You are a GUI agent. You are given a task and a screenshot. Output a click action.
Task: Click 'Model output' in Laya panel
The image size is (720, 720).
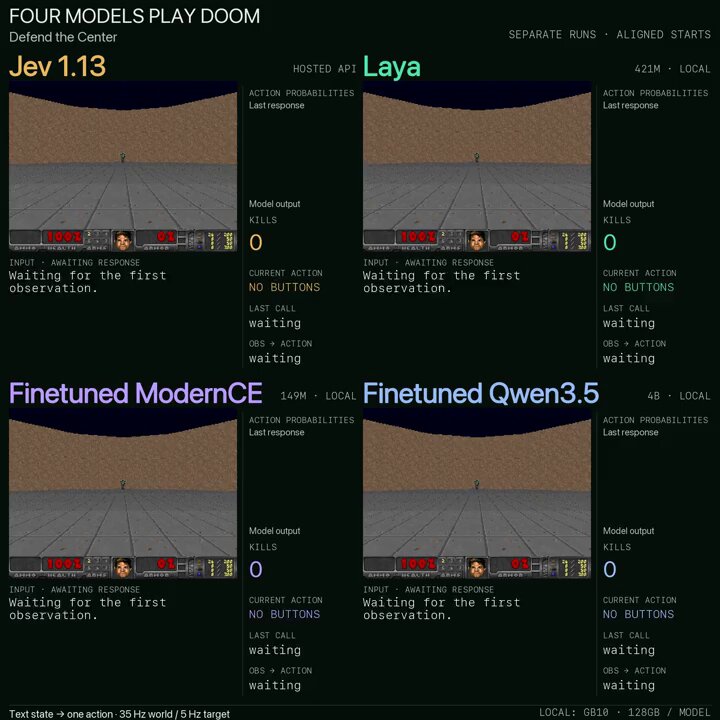(629, 204)
